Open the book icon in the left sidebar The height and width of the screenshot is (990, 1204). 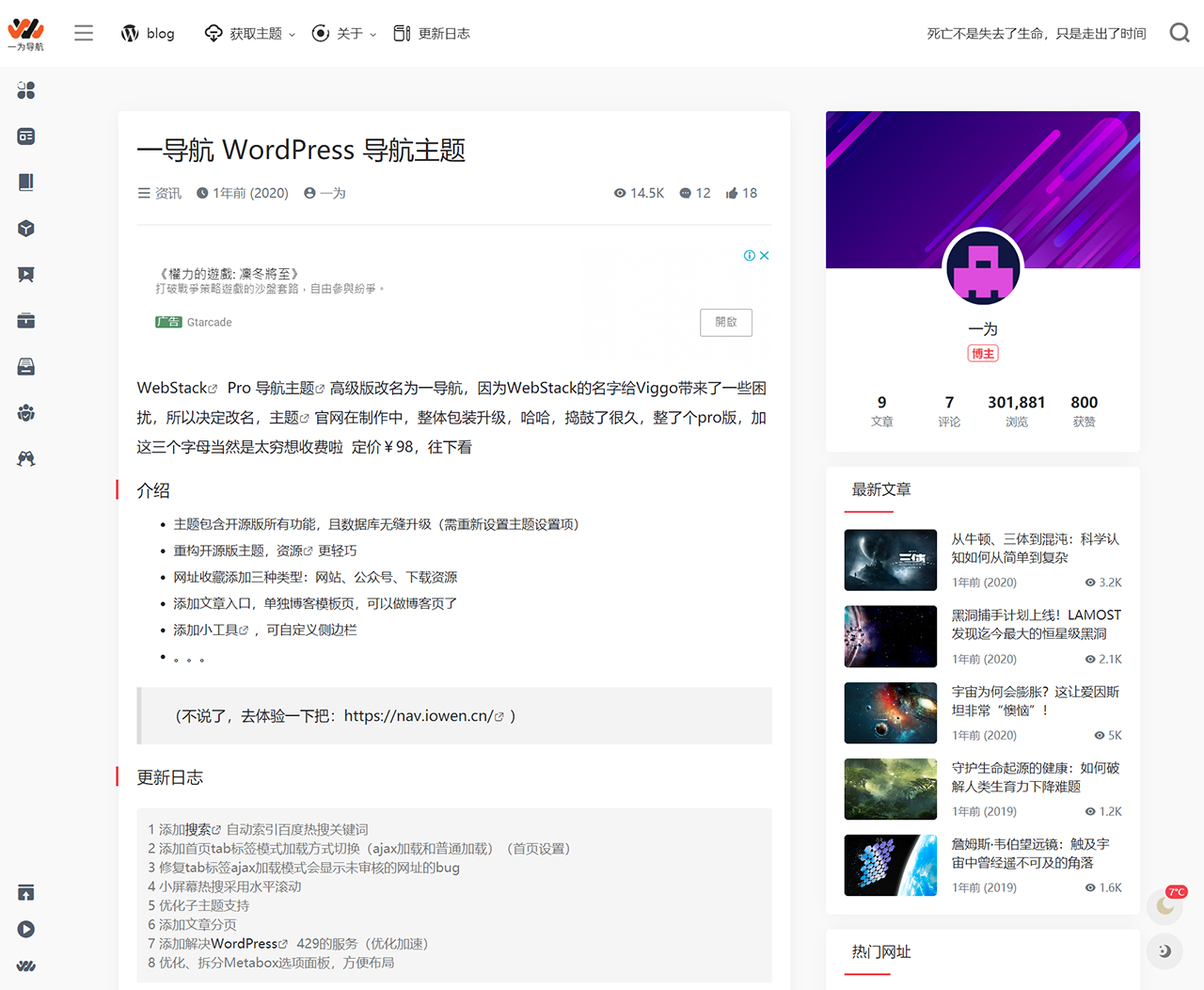(x=25, y=182)
